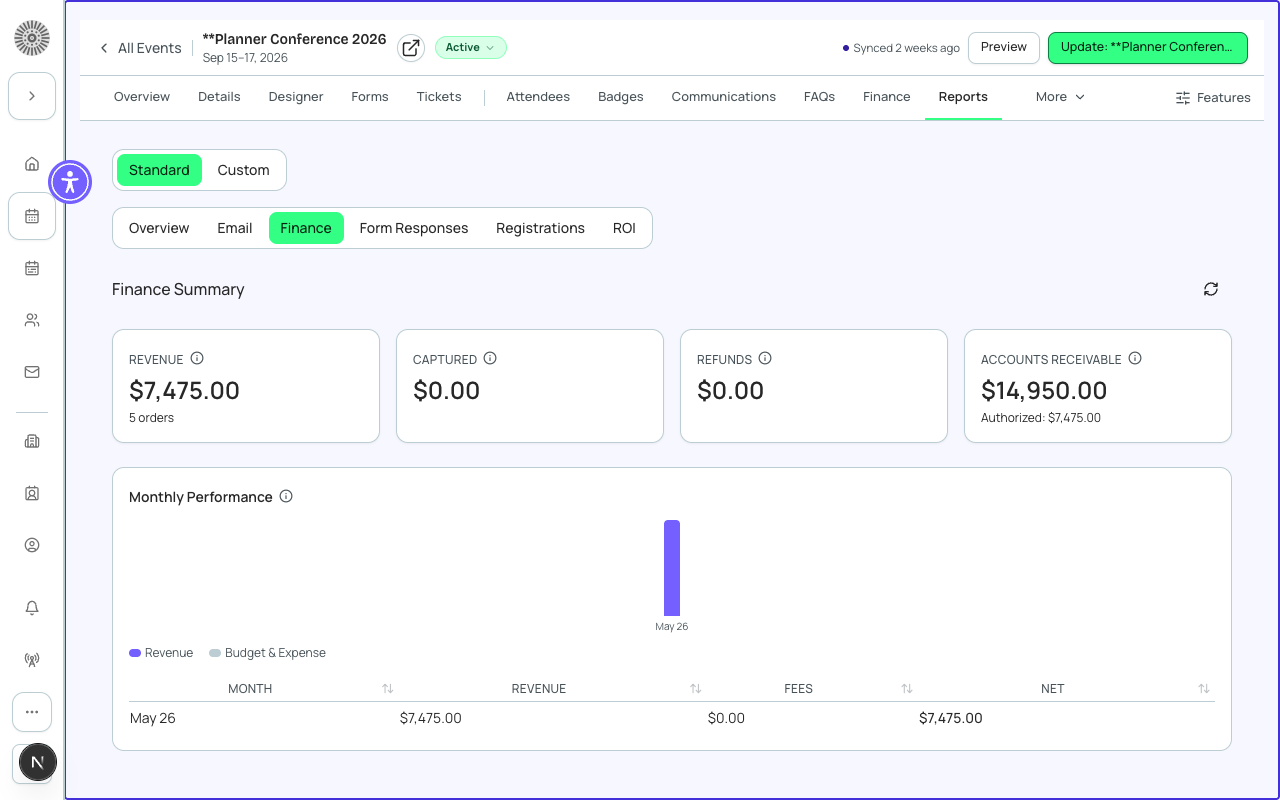1280x800 pixels.
Task: Select the Overview report sub-tab
Action: tap(159, 228)
